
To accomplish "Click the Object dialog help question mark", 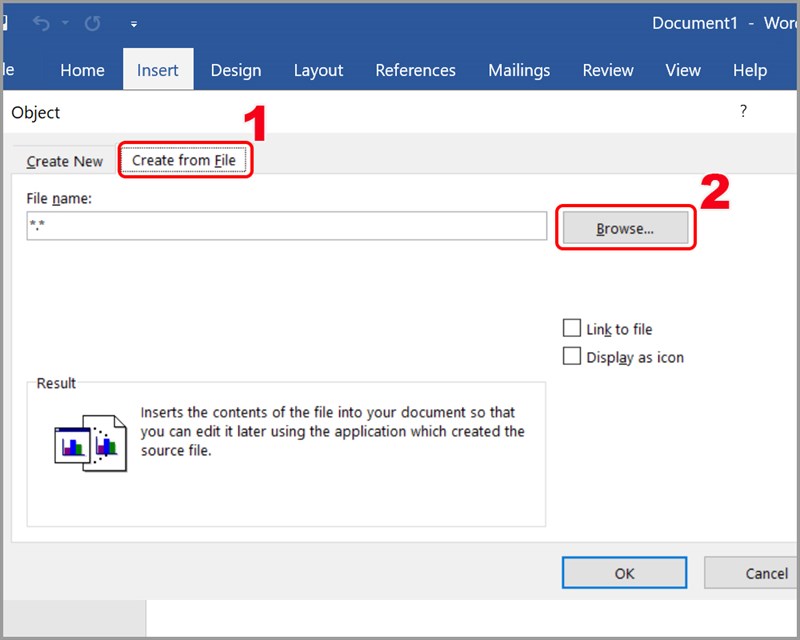I will (743, 111).
